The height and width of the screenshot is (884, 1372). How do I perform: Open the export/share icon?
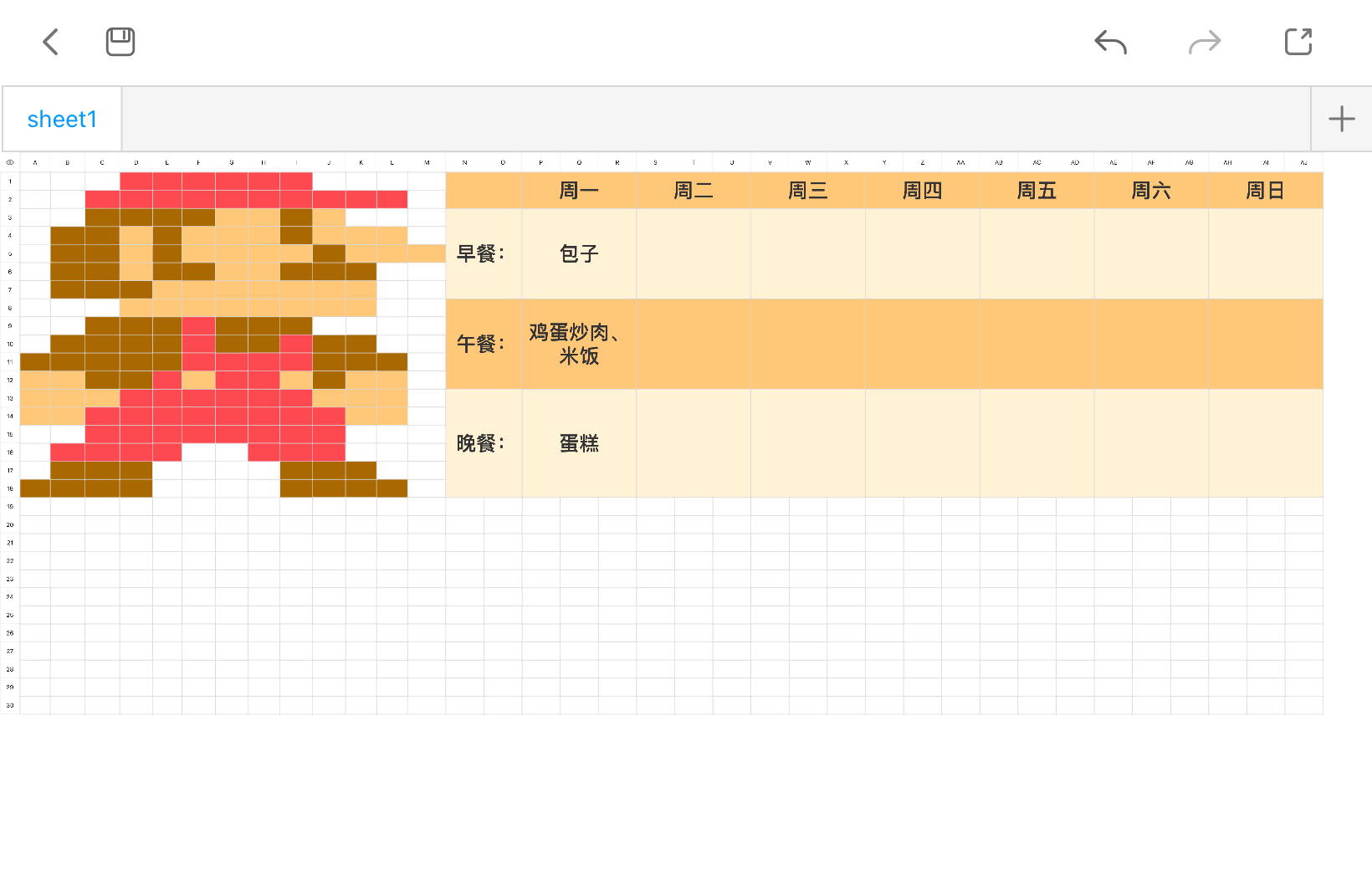point(1298,42)
